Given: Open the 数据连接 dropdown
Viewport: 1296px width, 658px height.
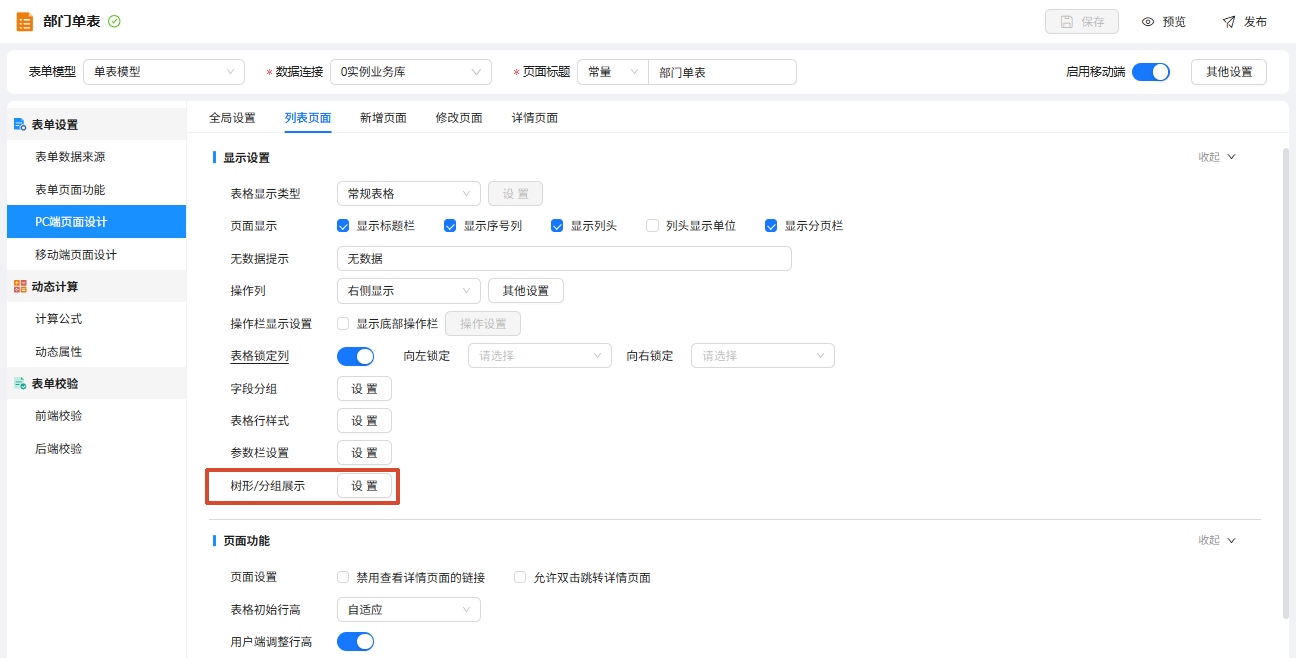Looking at the screenshot, I should 411,72.
